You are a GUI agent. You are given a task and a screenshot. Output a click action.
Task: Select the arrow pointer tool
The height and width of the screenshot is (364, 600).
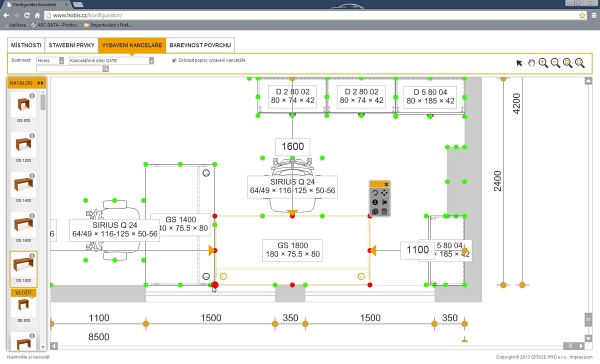pos(519,63)
